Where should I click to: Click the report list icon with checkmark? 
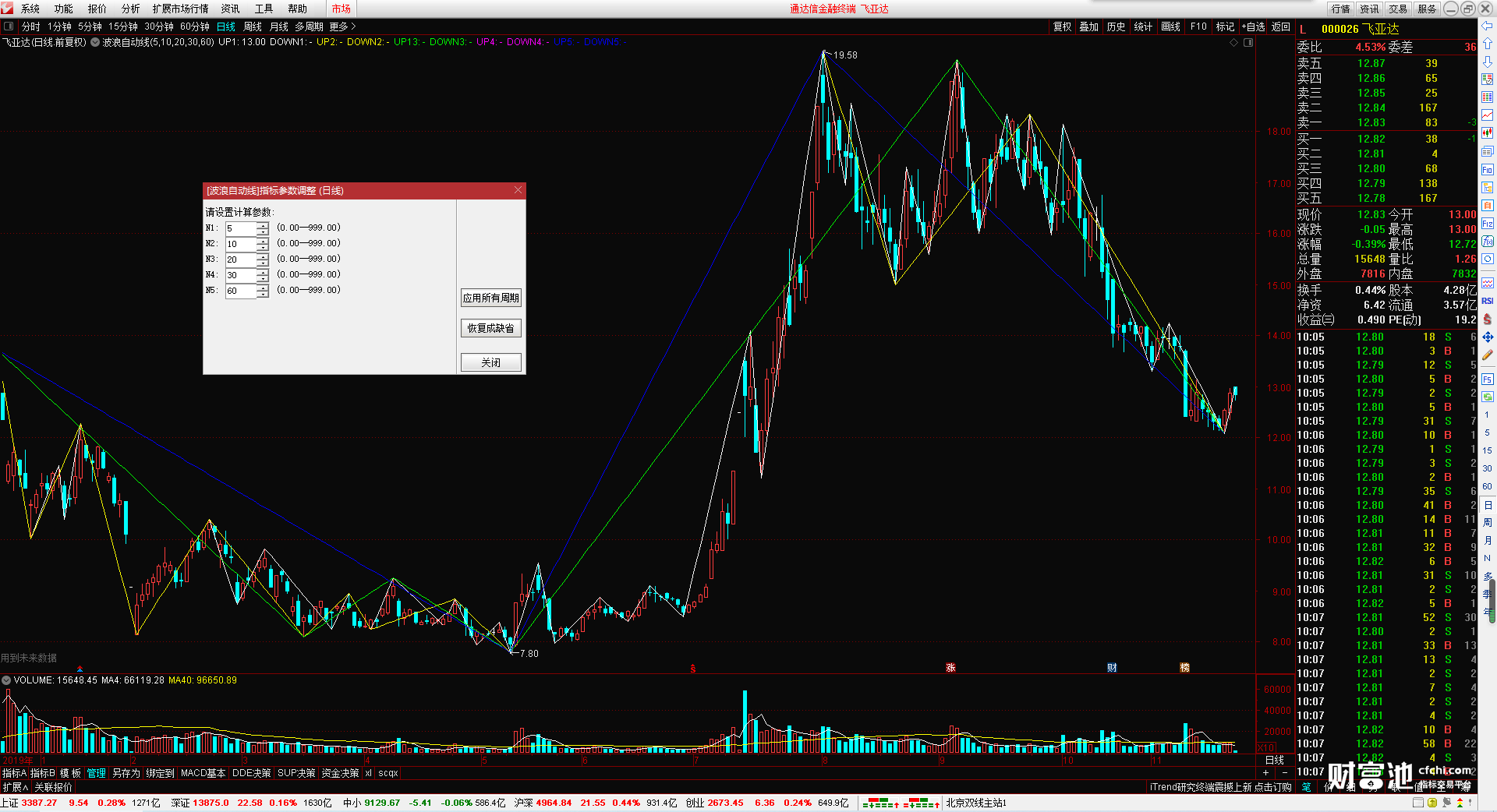click(1487, 79)
